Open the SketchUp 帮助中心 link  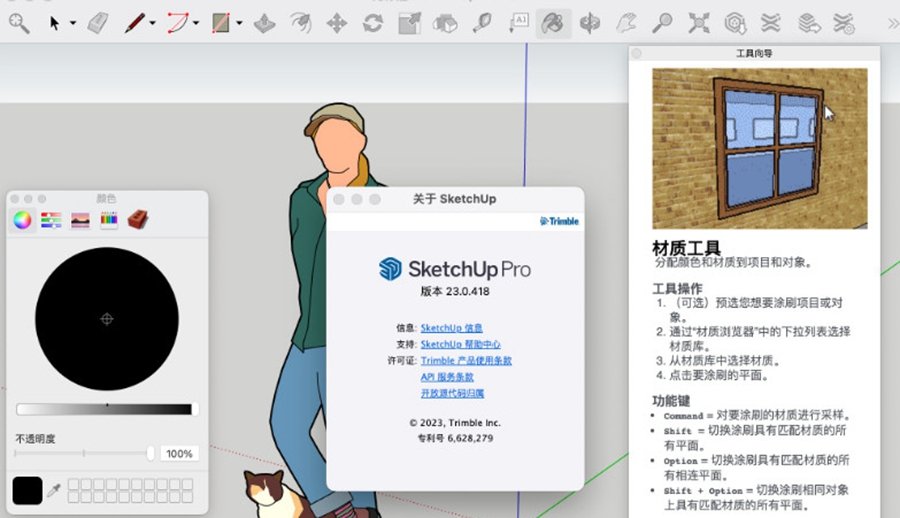click(460, 344)
